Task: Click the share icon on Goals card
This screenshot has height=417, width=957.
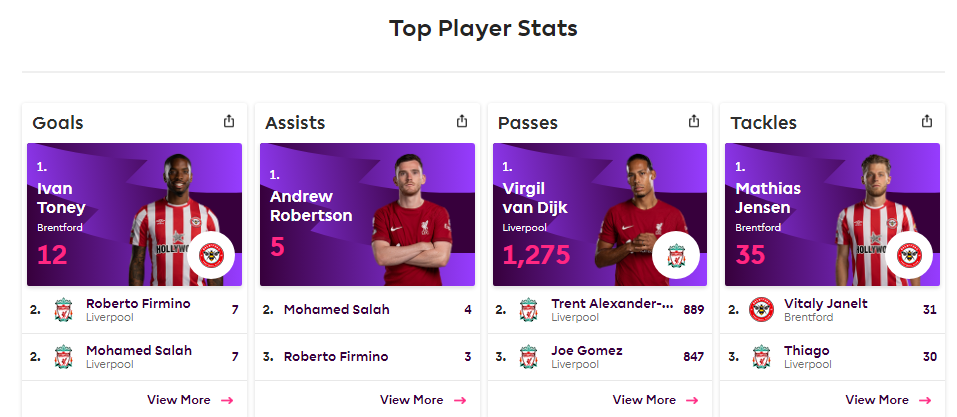Action: (x=229, y=121)
